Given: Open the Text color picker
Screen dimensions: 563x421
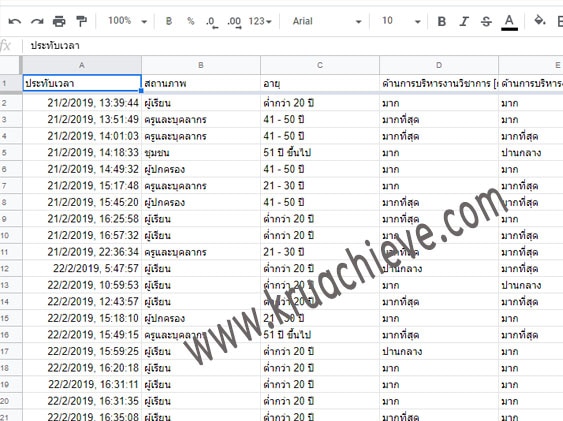Looking at the screenshot, I should coord(509,22).
